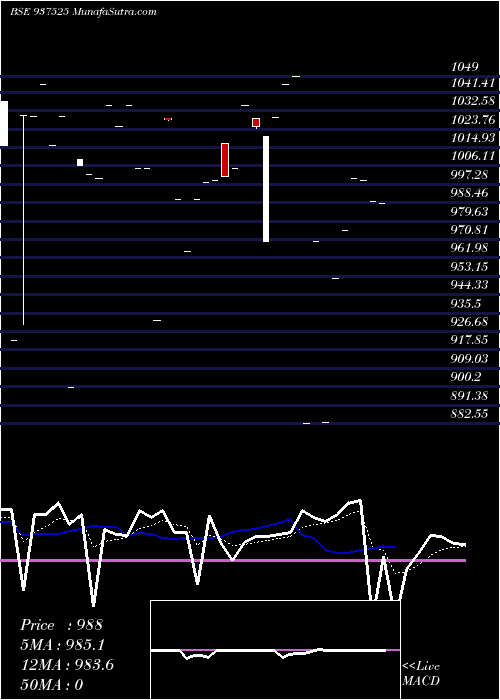Viewport: 500px width, 700px height.
Task: Click the 988.46 price axis label
Action: [470, 193]
